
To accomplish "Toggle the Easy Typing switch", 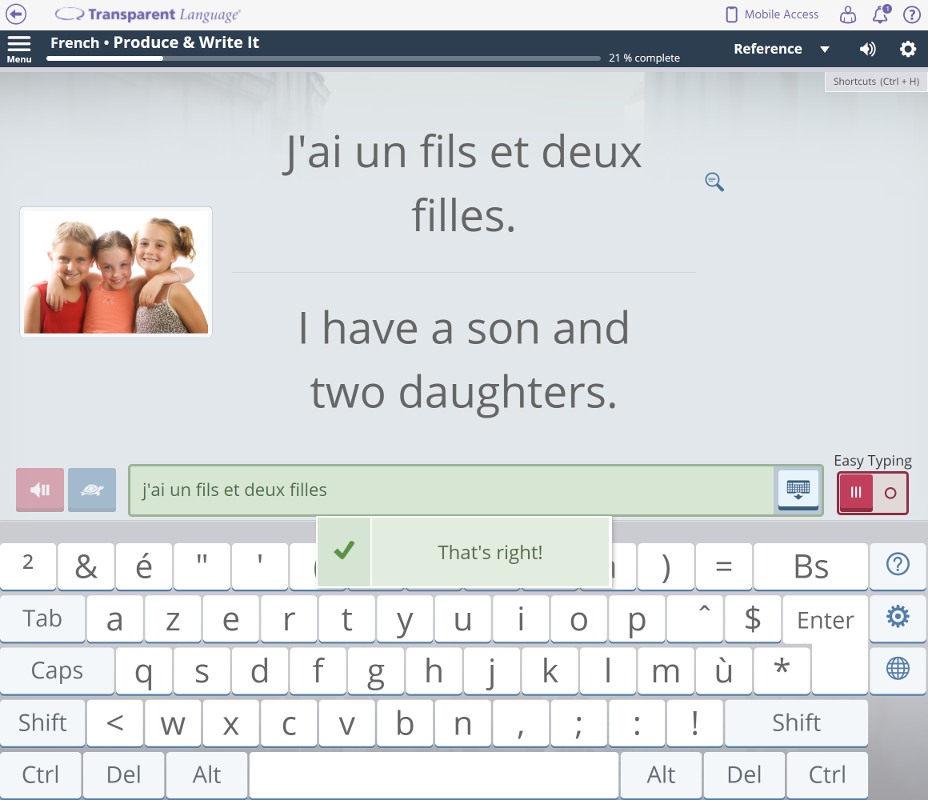I will coord(872,493).
